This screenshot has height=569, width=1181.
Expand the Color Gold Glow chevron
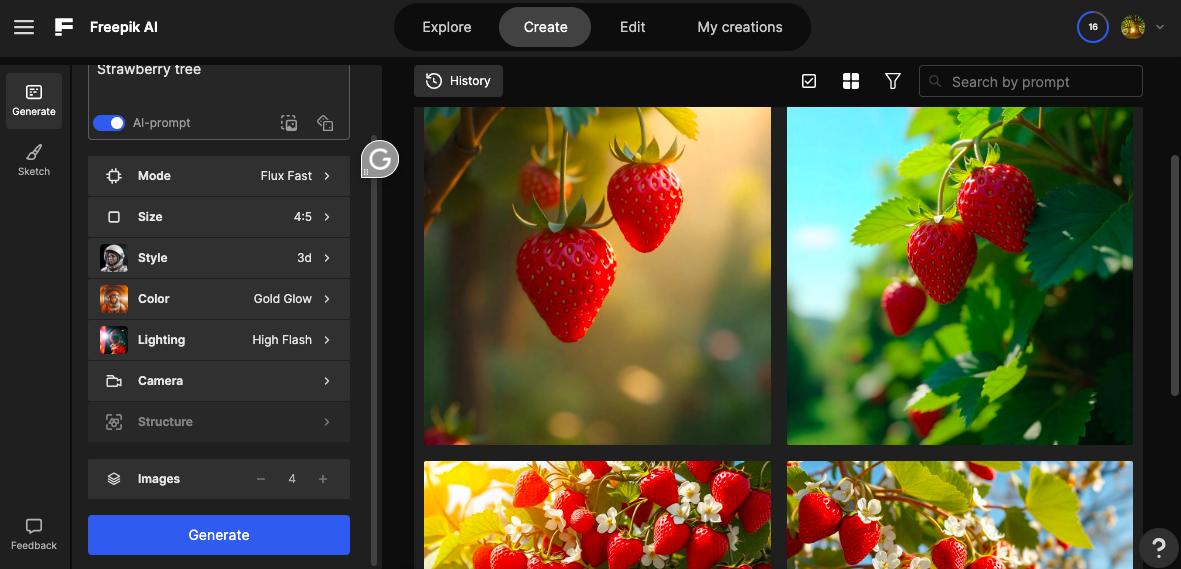(x=327, y=298)
